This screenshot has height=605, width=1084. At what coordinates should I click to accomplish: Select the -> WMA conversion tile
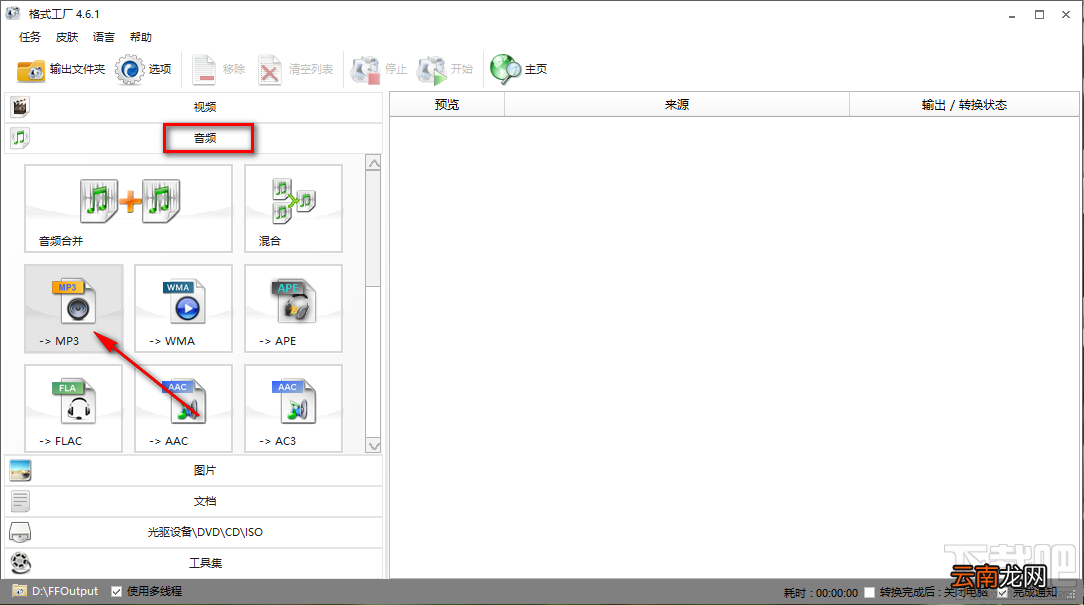(x=183, y=308)
